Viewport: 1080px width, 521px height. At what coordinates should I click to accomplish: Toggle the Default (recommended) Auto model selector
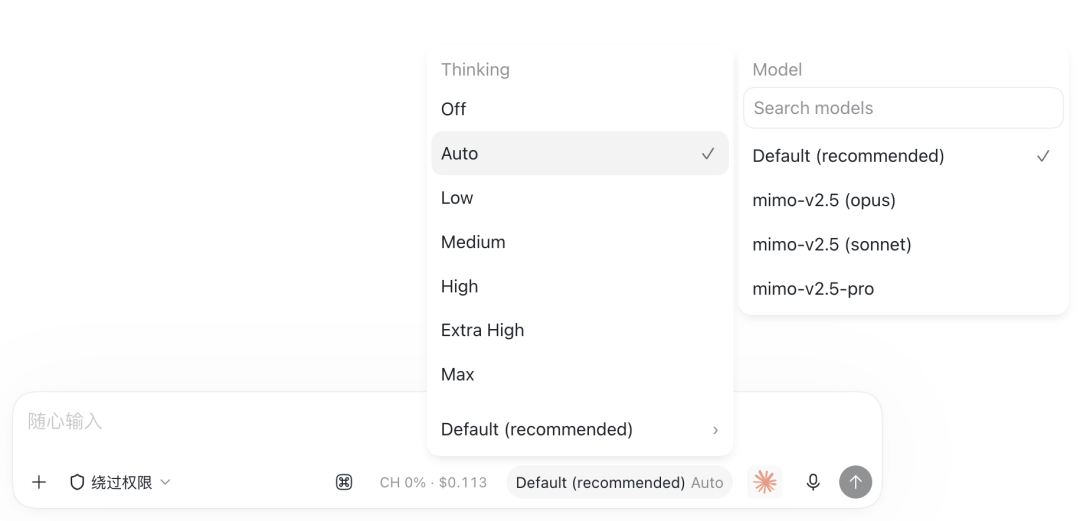click(x=619, y=482)
